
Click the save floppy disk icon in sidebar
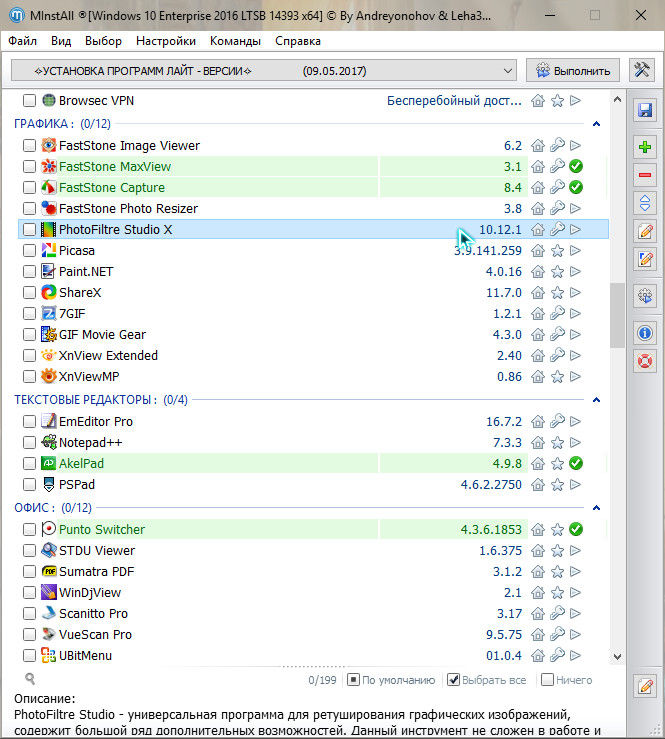click(x=645, y=110)
